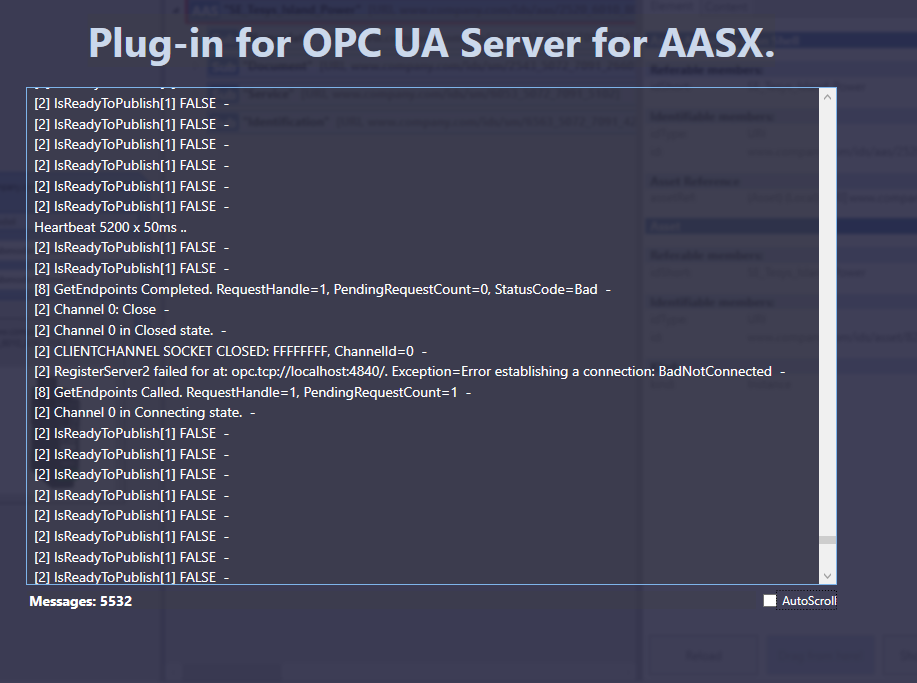Image resolution: width=917 pixels, height=683 pixels.
Task: Click the Reload button at bottom right
Action: coord(703,655)
